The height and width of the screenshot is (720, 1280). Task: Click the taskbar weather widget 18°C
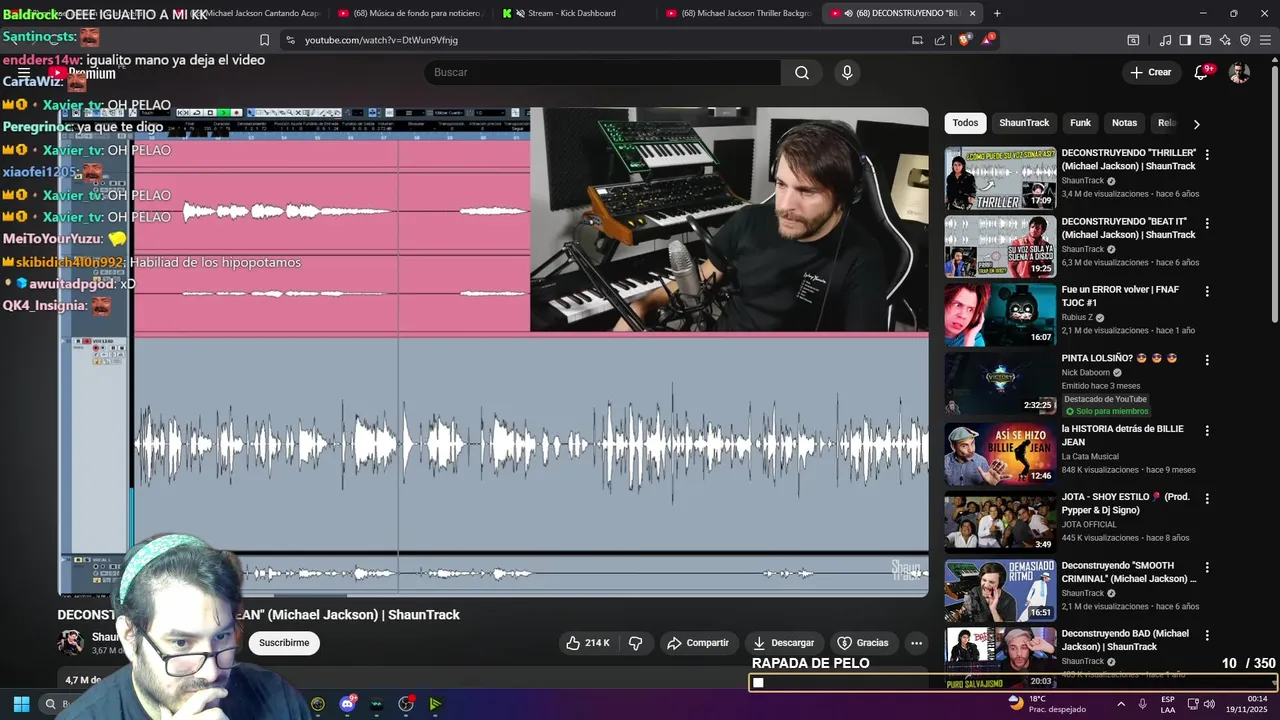[x=1046, y=704]
